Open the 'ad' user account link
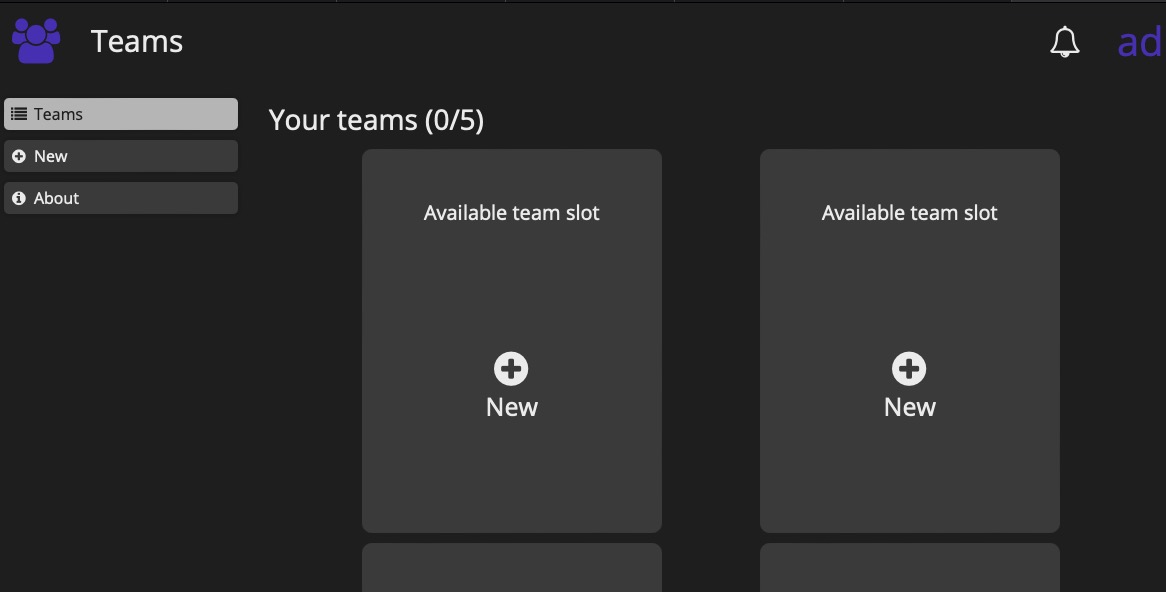 pos(1138,42)
